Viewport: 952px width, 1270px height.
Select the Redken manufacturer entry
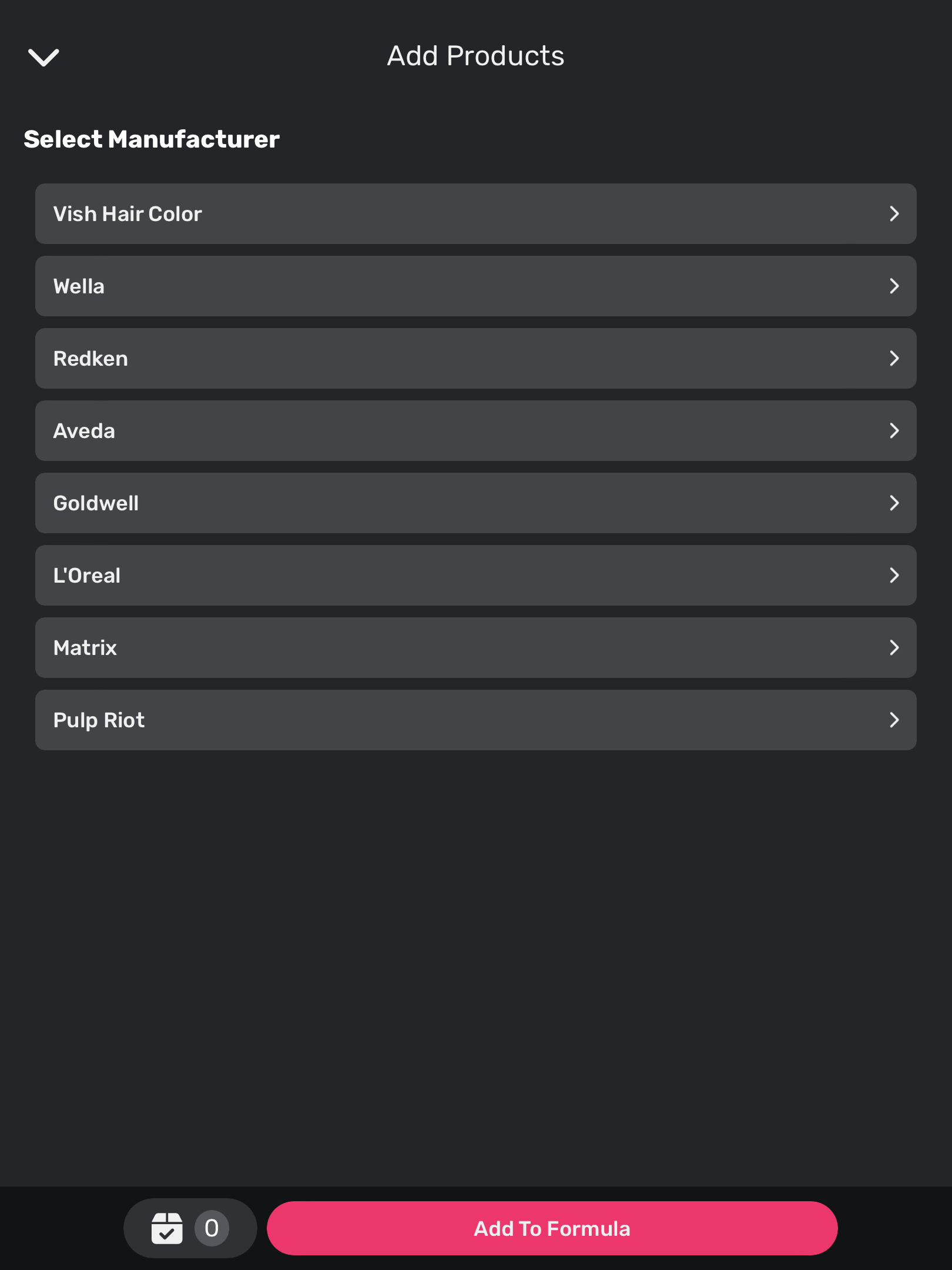(x=90, y=359)
